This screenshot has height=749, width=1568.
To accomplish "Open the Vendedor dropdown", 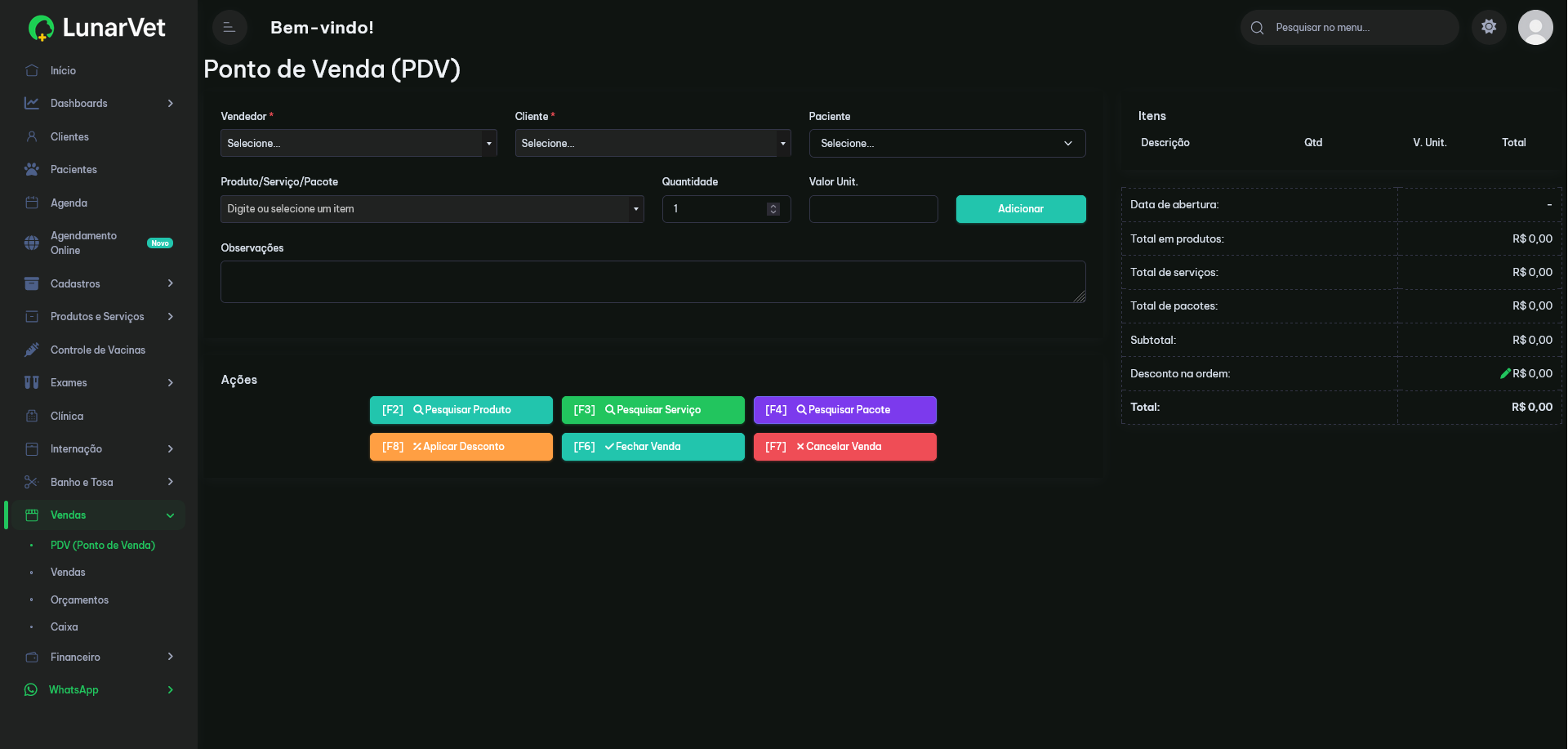I will (359, 143).
